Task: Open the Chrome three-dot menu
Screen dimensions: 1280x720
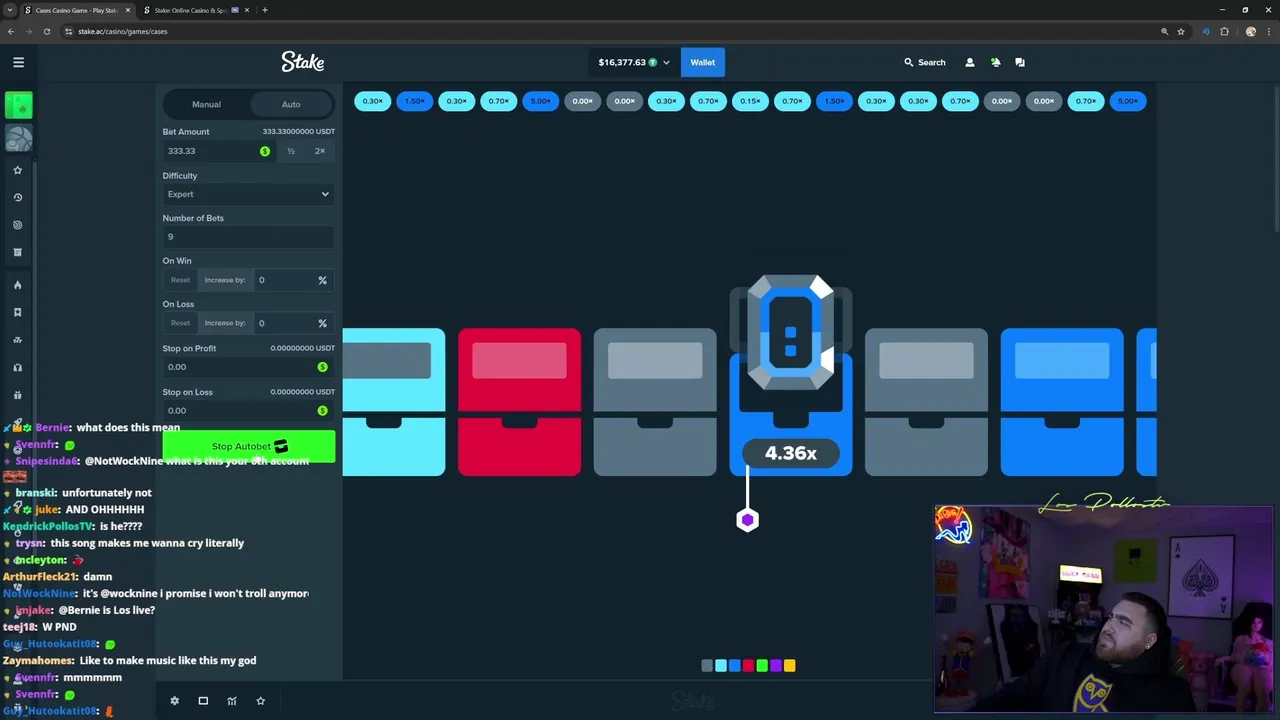Action: pyautogui.click(x=1268, y=31)
